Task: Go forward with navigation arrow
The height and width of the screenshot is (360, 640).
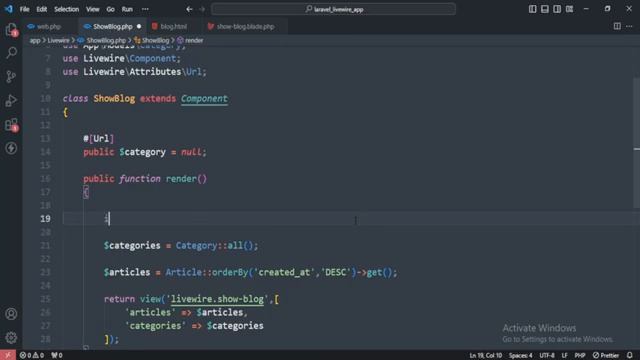Action: click(x=202, y=9)
